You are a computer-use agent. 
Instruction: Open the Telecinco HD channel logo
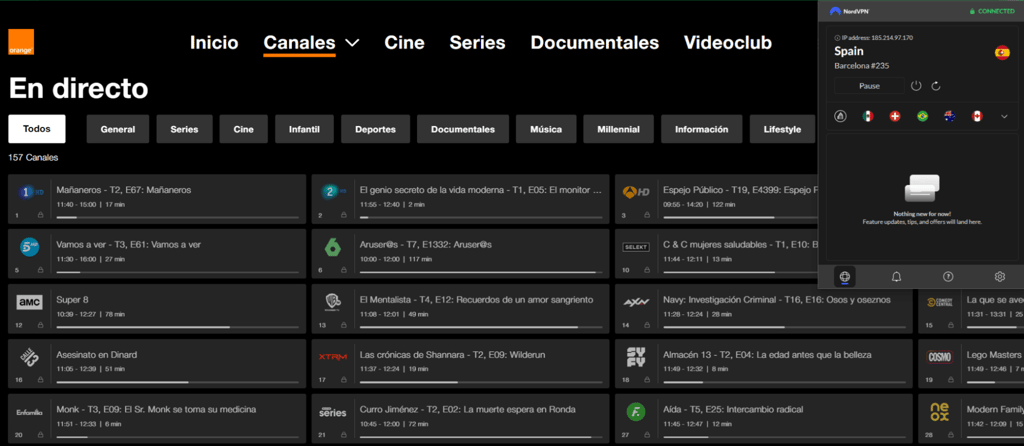point(29,247)
